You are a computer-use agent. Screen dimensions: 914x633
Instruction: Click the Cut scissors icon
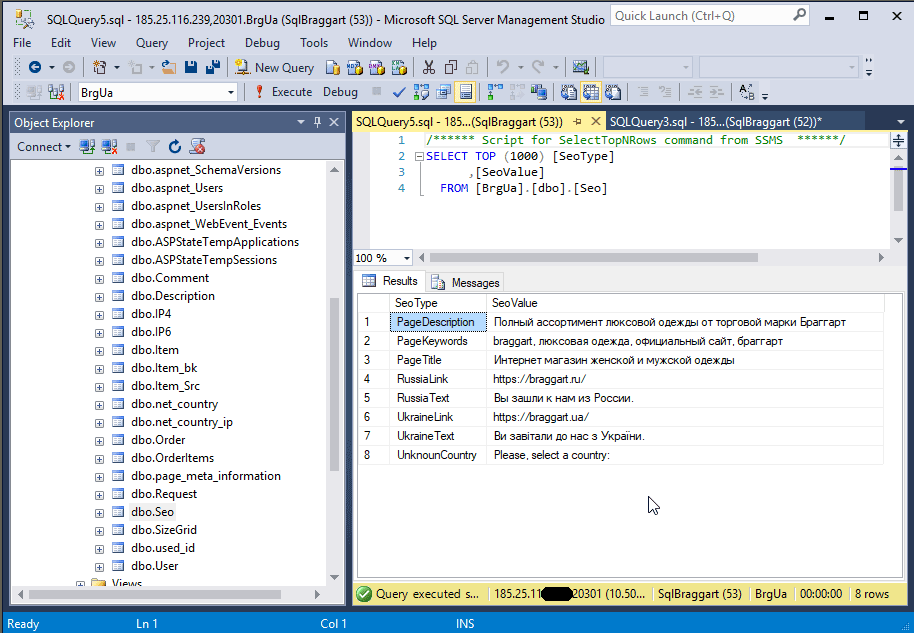click(428, 67)
